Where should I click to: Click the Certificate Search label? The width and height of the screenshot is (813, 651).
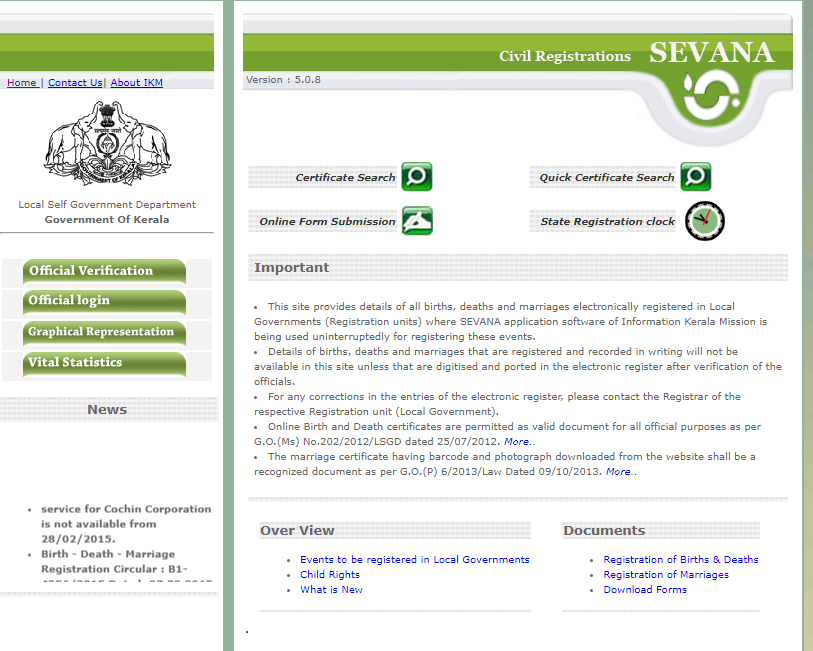tap(345, 177)
